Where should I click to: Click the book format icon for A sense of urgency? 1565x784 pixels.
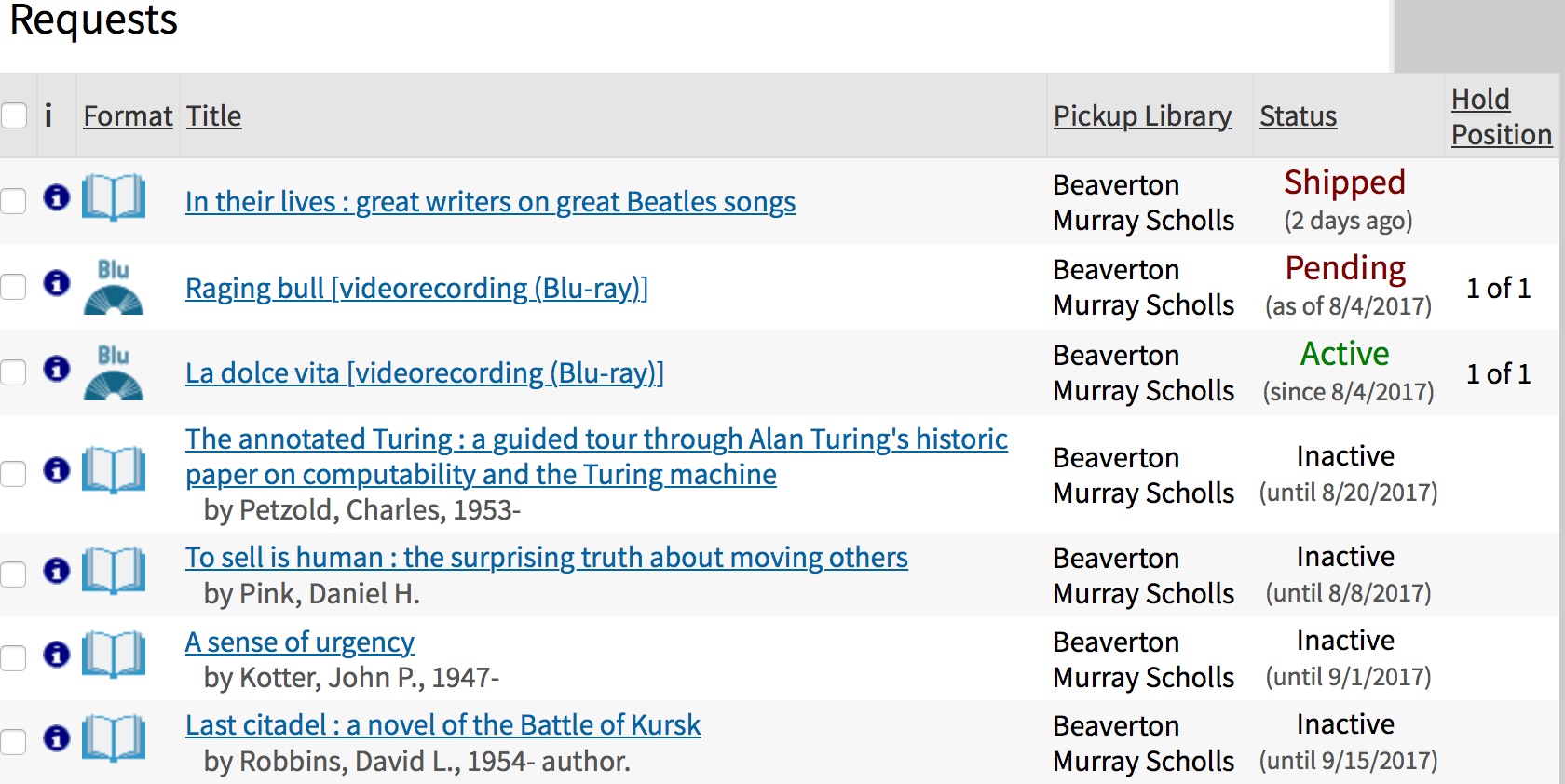(114, 654)
